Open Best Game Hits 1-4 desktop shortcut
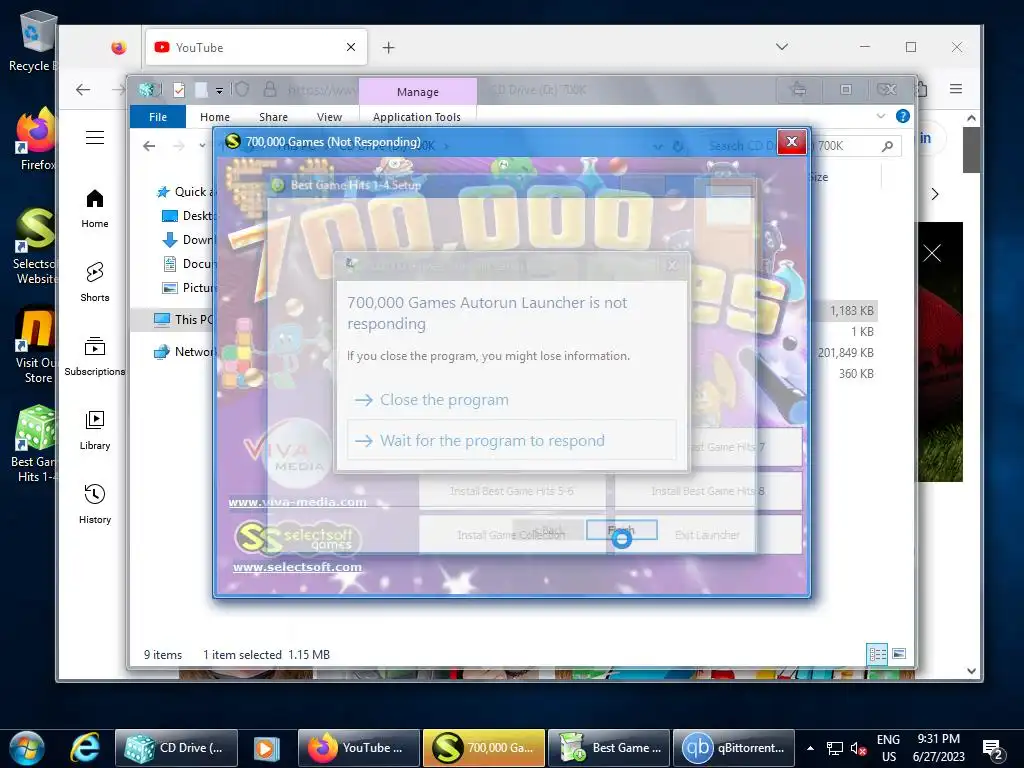The image size is (1024, 768). [34, 444]
